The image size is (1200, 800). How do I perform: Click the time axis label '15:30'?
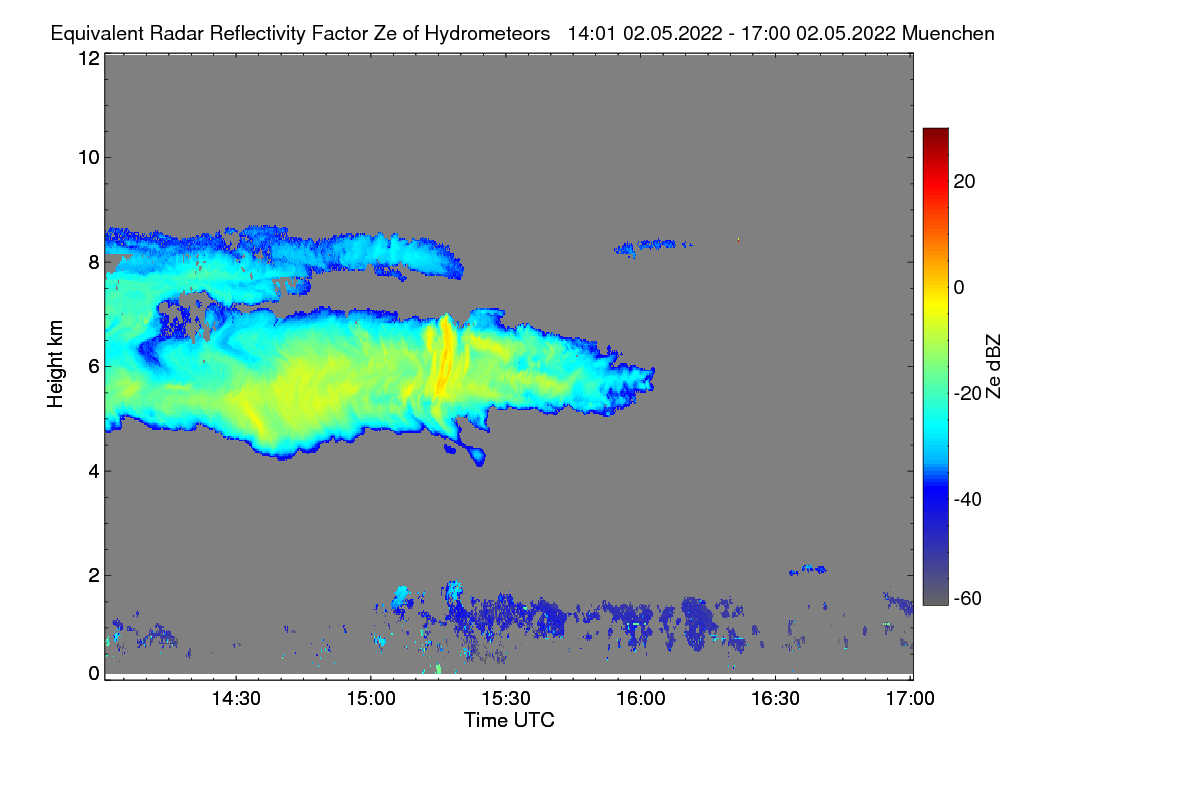coord(506,698)
